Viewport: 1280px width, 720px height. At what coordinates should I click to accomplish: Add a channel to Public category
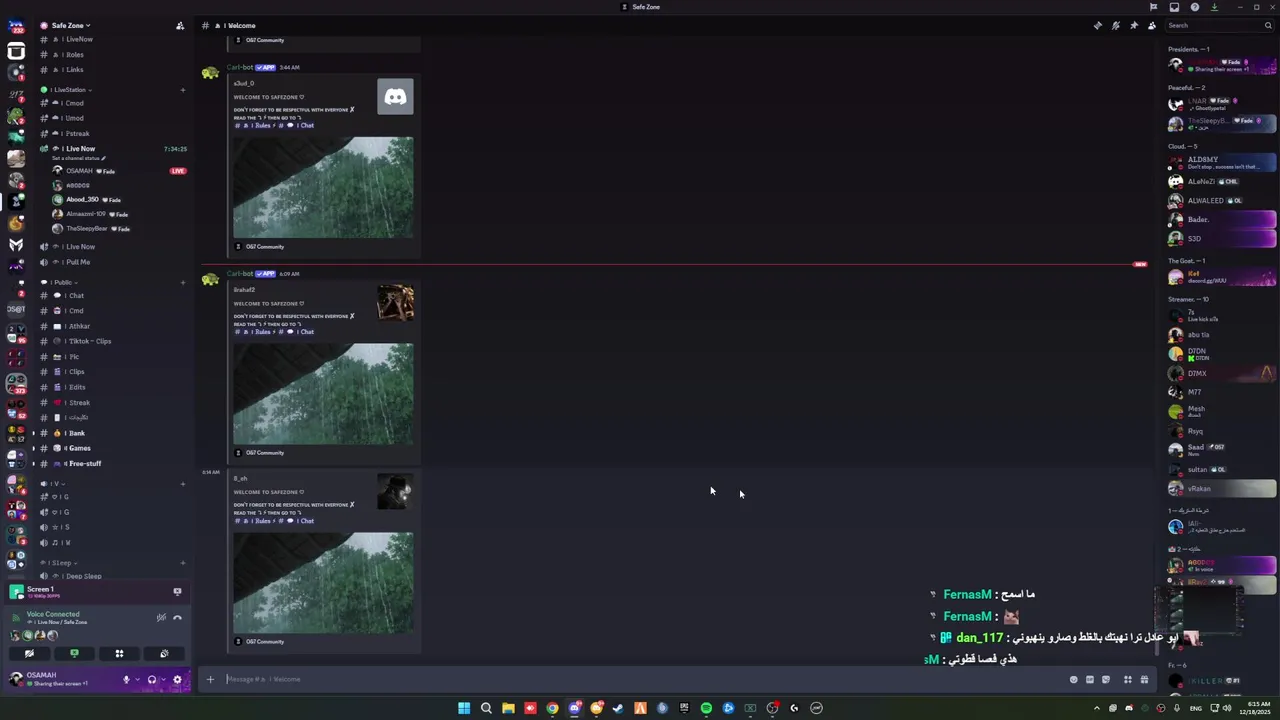[x=182, y=282]
